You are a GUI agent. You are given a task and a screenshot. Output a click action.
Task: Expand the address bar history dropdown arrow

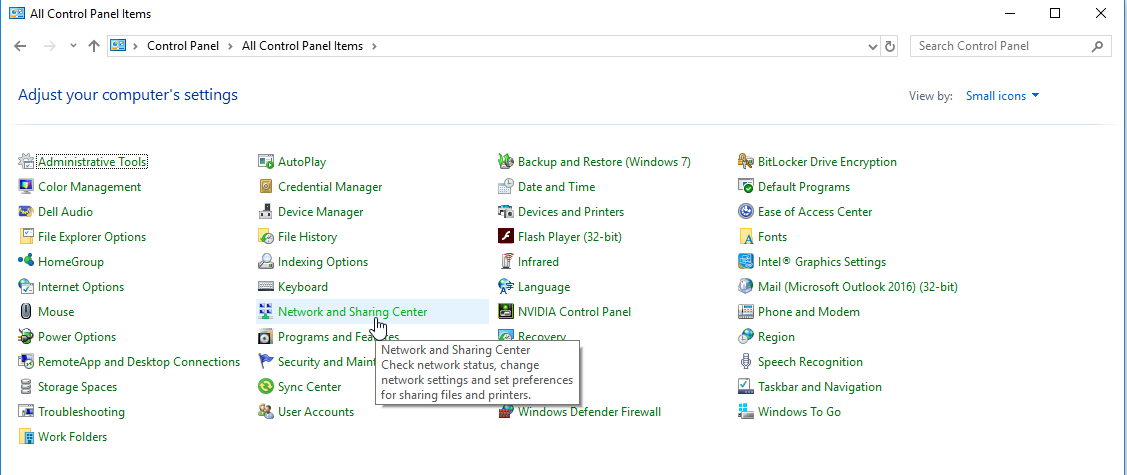pyautogui.click(x=873, y=46)
